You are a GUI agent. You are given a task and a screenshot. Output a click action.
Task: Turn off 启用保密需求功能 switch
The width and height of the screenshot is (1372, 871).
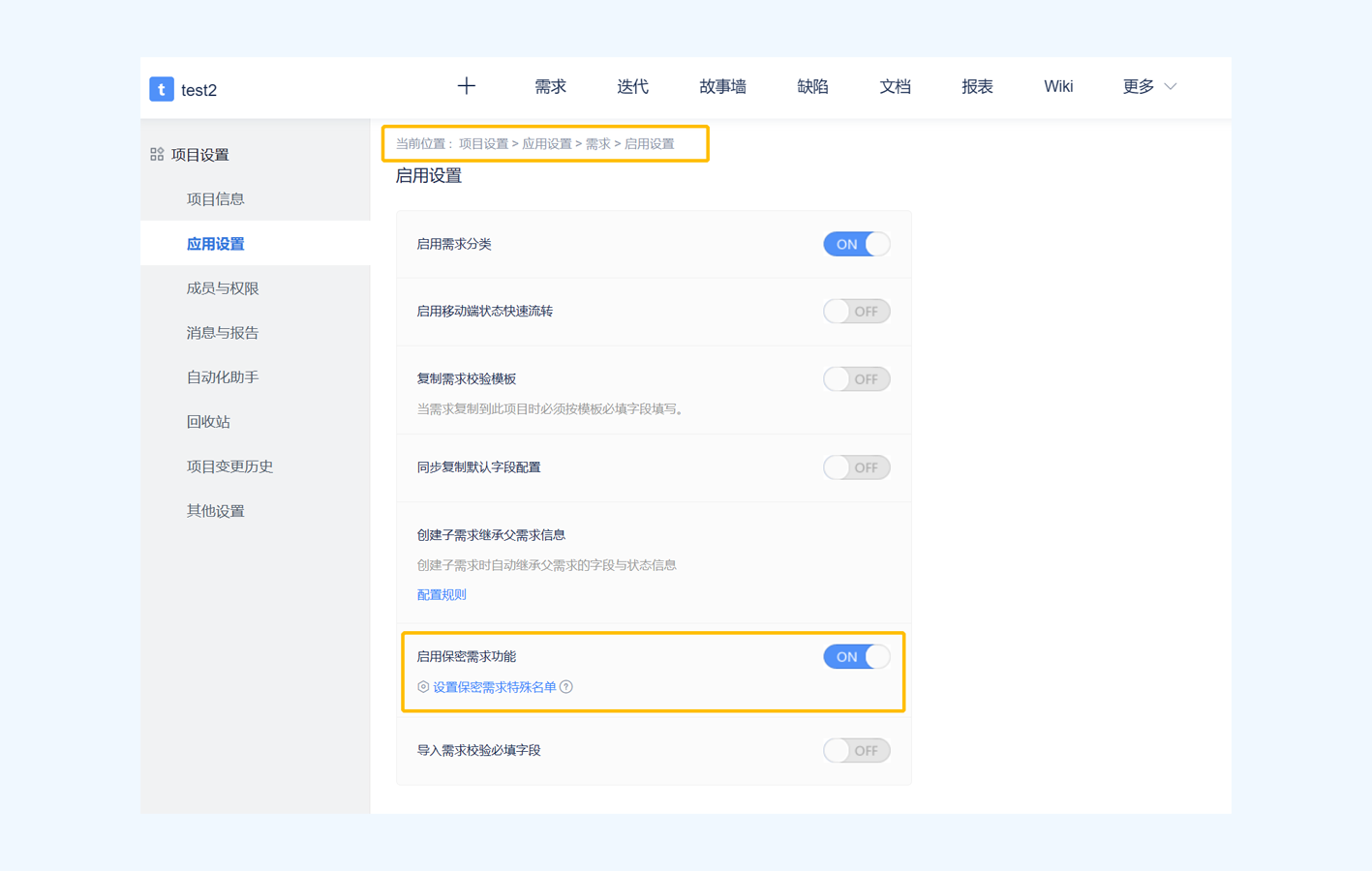coord(857,656)
